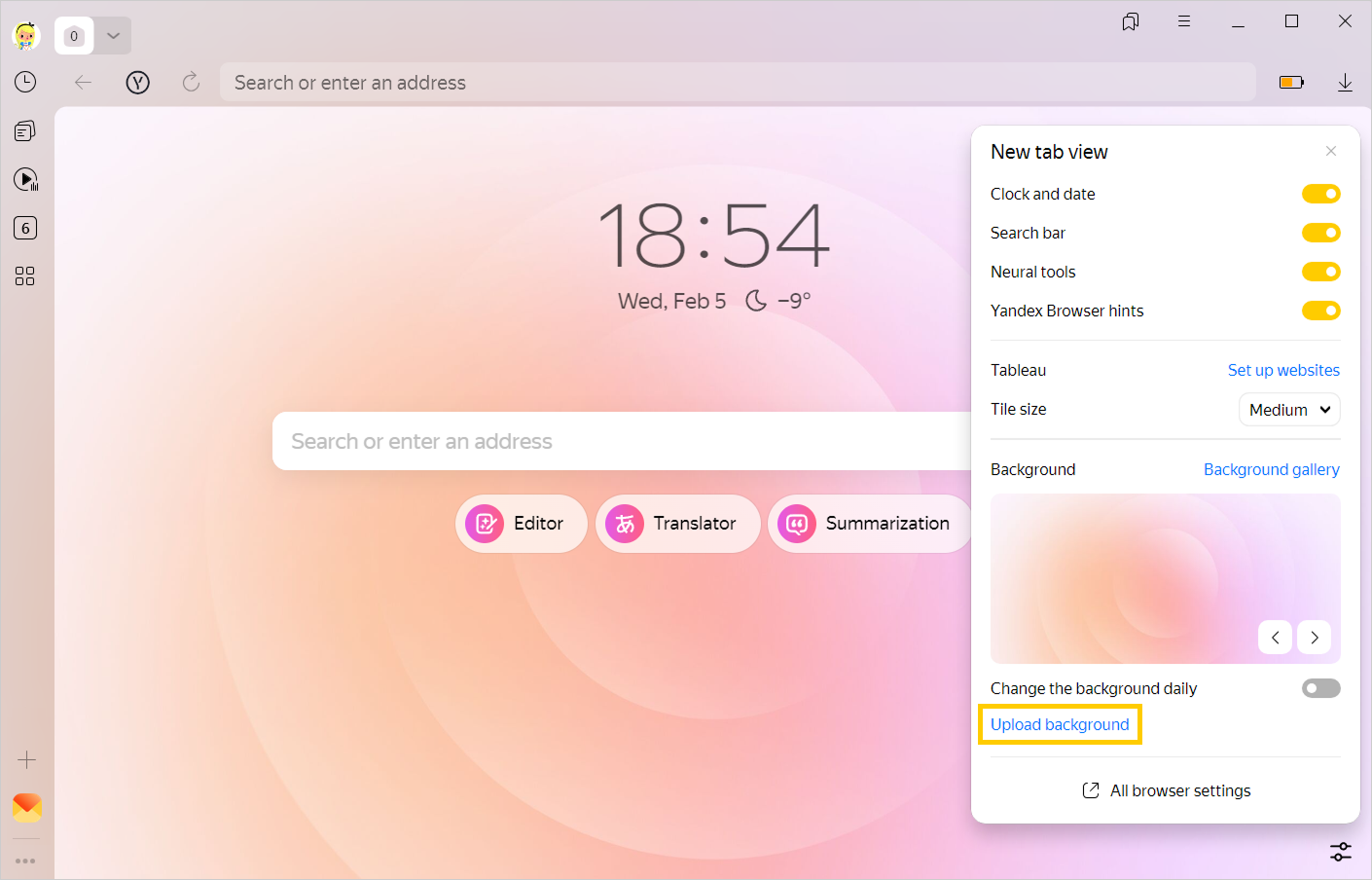Open the Tile size Medium dropdown
Image resolution: width=1372 pixels, height=880 pixels.
click(x=1288, y=410)
